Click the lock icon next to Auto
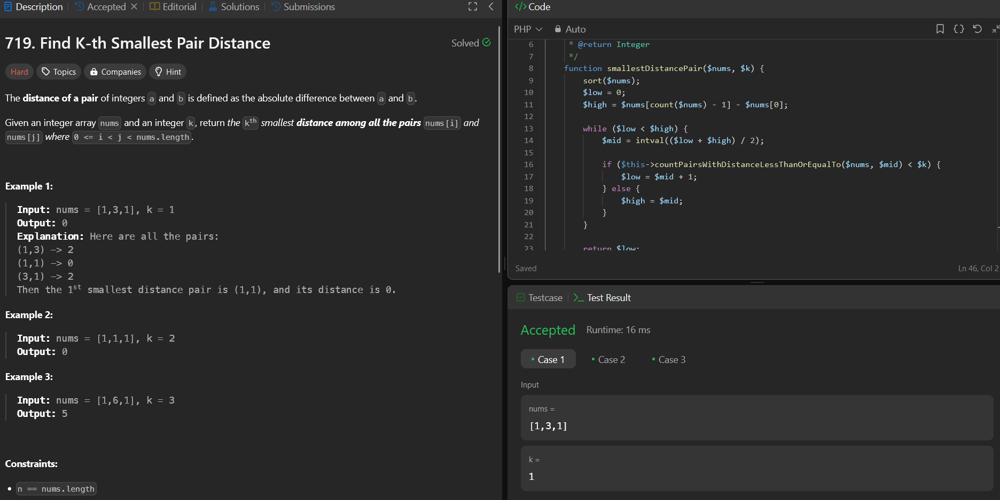 click(x=558, y=29)
